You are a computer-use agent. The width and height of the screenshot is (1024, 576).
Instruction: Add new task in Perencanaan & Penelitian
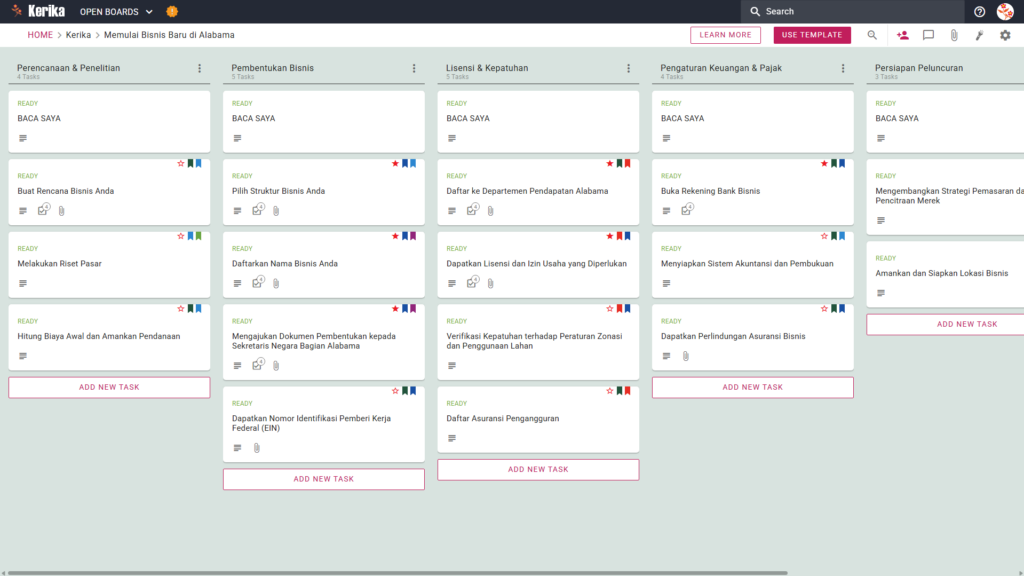(x=109, y=387)
